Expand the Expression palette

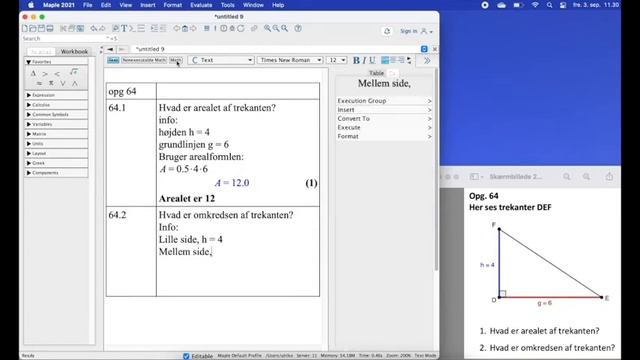tap(56, 95)
